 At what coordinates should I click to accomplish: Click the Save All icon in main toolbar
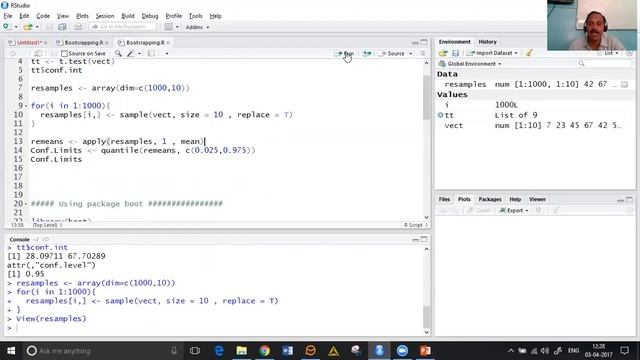(x=62, y=27)
